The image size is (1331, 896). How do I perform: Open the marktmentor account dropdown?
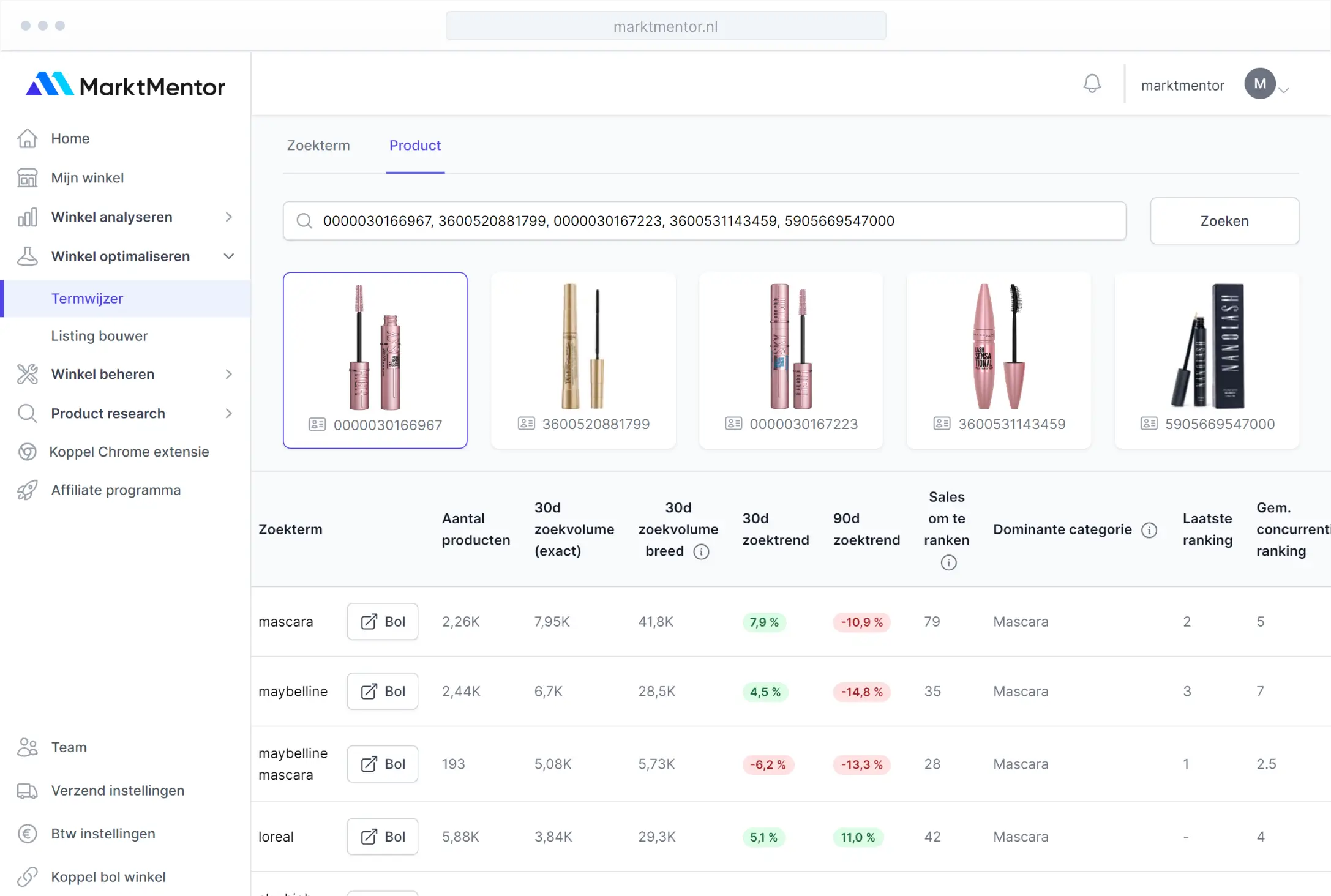pos(1283,89)
